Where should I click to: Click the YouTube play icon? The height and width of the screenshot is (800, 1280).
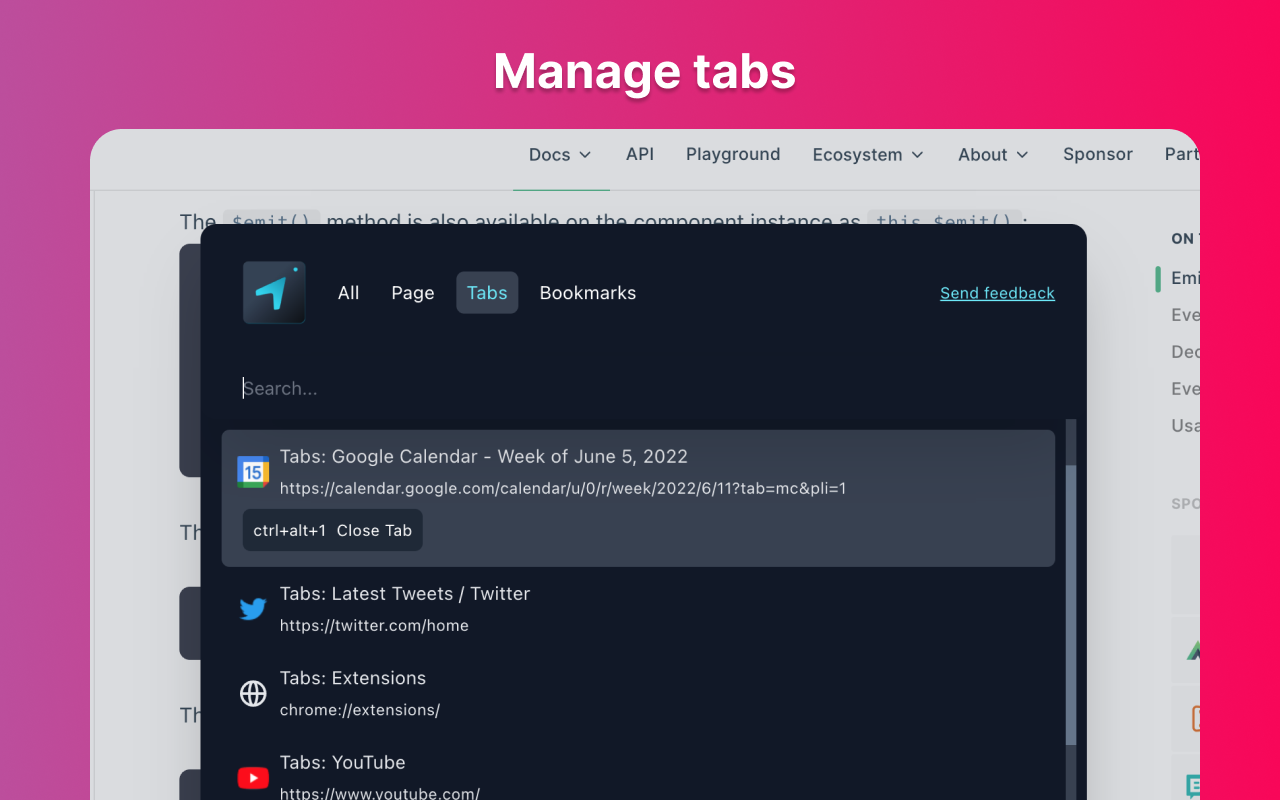pos(252,777)
